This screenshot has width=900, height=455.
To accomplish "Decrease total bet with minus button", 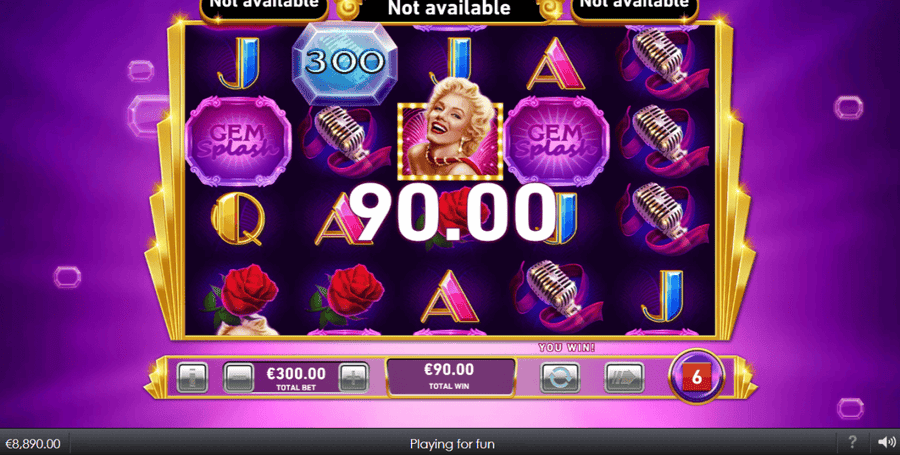I will [238, 378].
